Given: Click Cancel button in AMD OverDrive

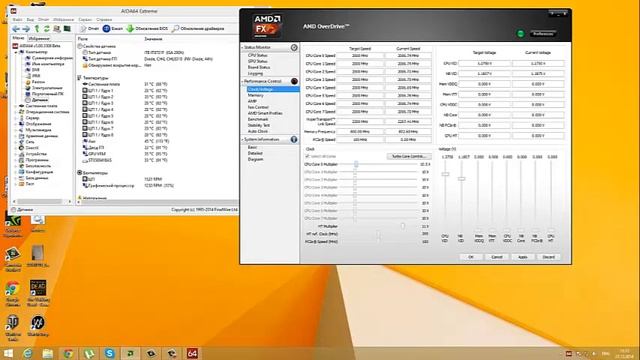Looking at the screenshot, I should pos(497,257).
